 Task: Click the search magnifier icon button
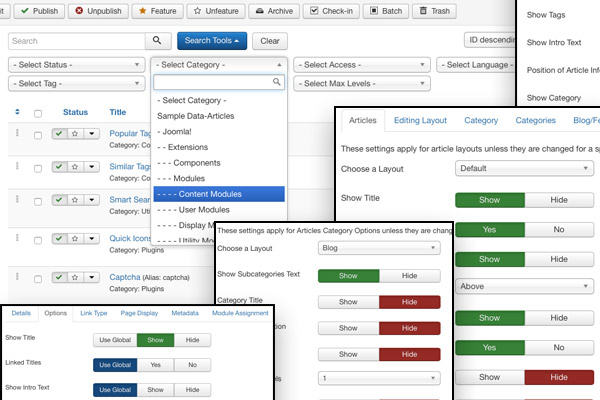point(158,41)
